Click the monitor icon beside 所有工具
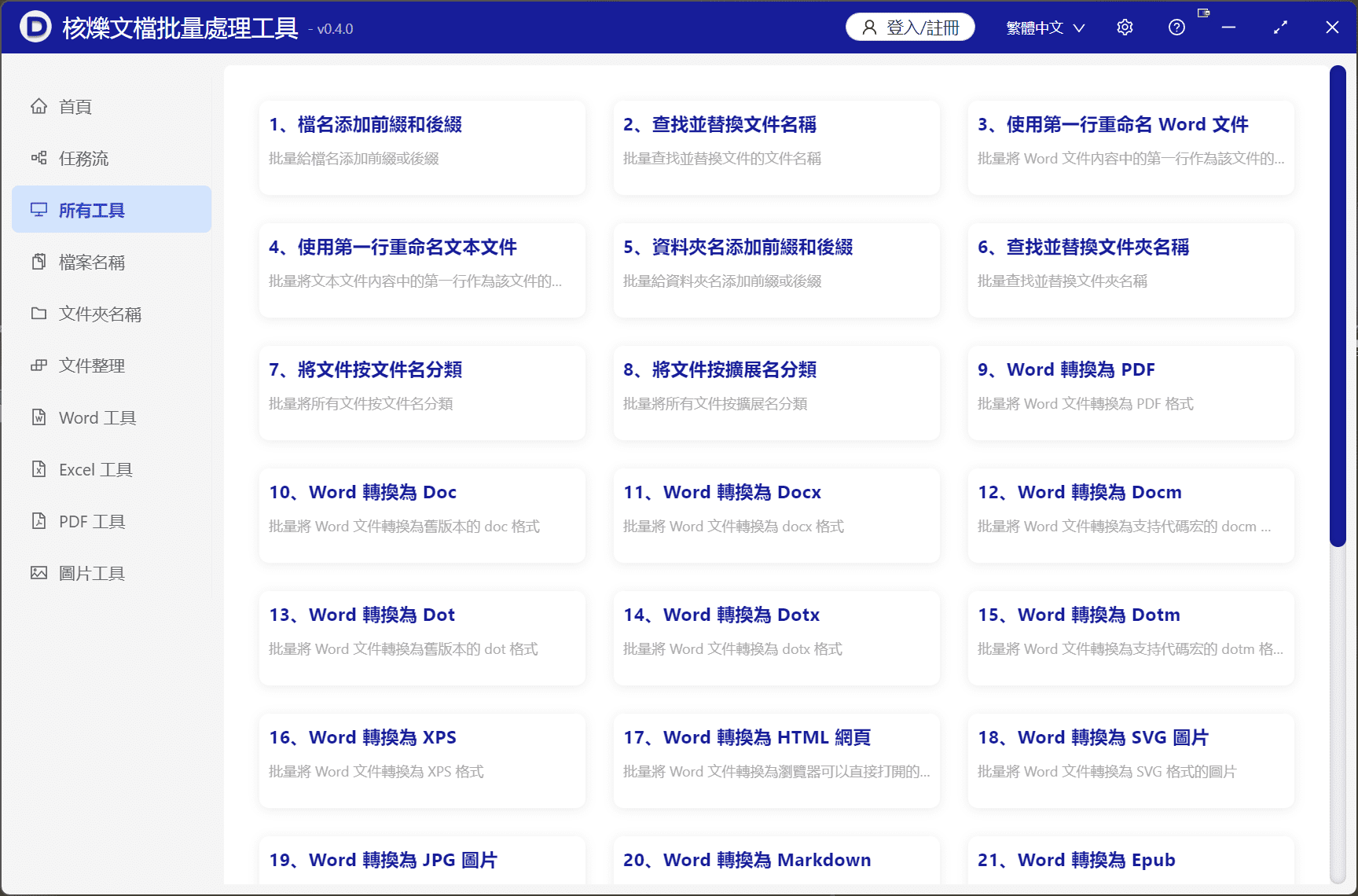This screenshot has width=1358, height=896. pyautogui.click(x=39, y=210)
